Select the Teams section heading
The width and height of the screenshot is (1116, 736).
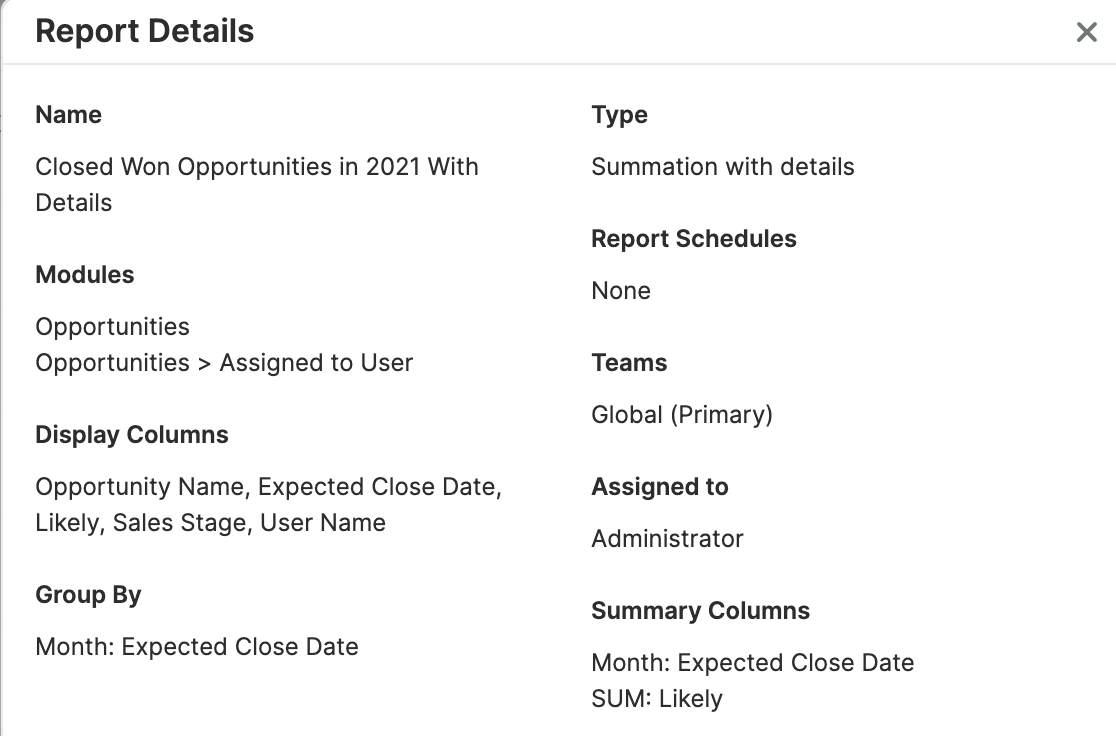click(x=629, y=362)
